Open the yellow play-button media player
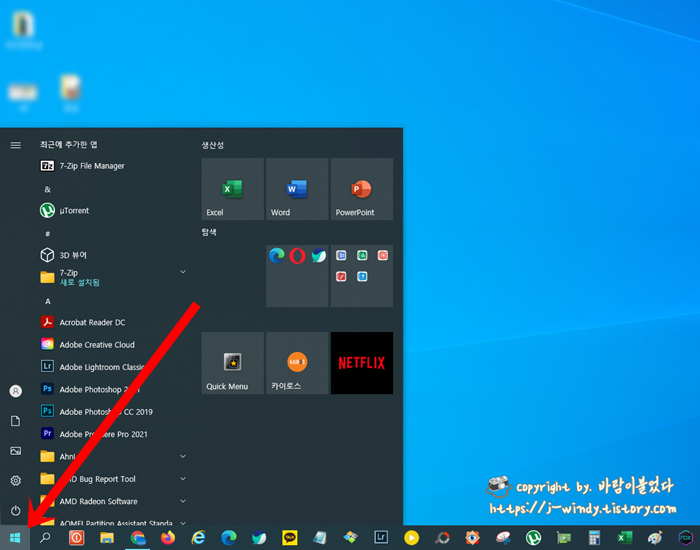Viewport: 700px width, 550px height. coord(411,538)
